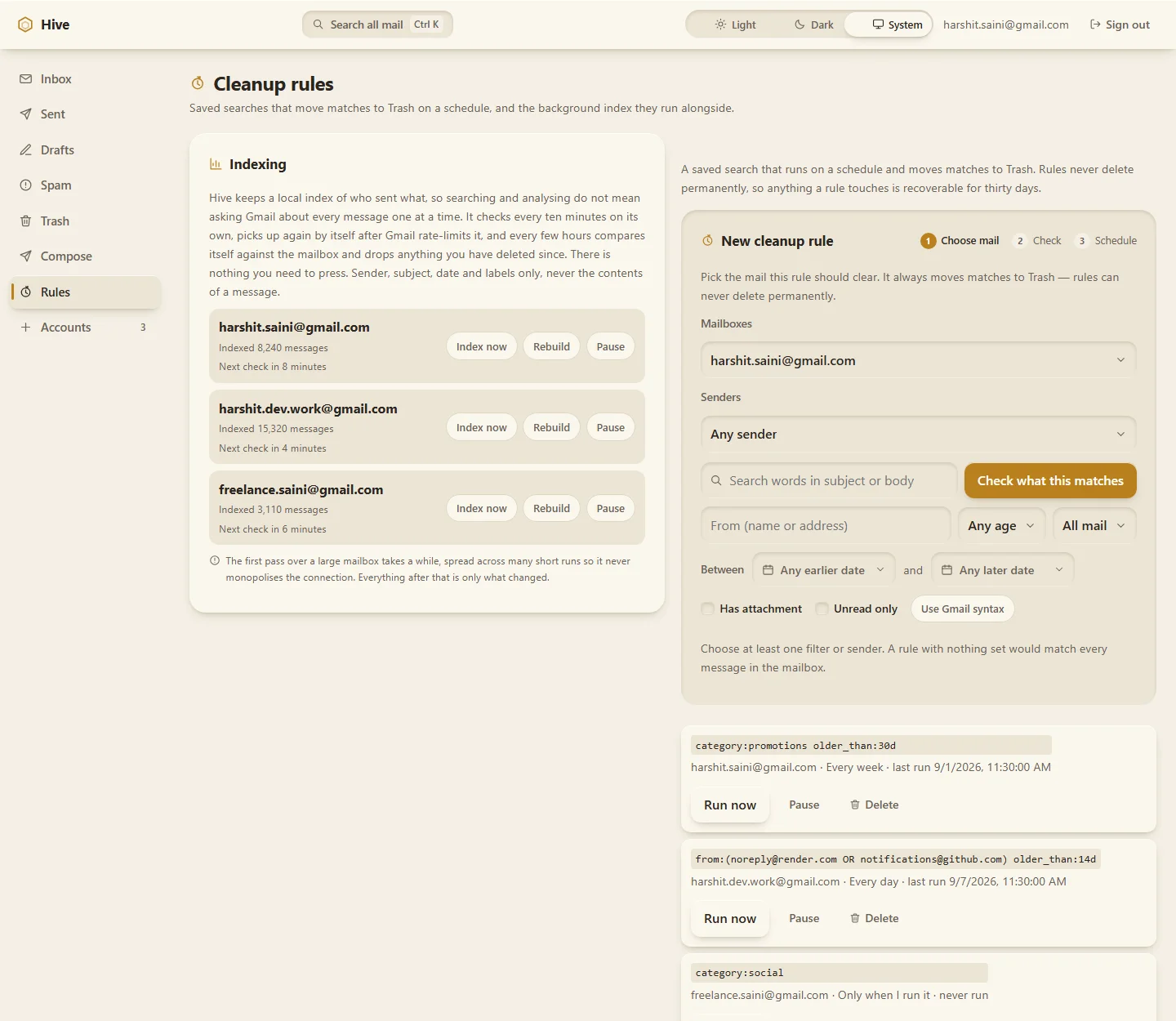Click the Inbox envelope icon in sidebar
The width and height of the screenshot is (1176, 1021).
pos(25,79)
